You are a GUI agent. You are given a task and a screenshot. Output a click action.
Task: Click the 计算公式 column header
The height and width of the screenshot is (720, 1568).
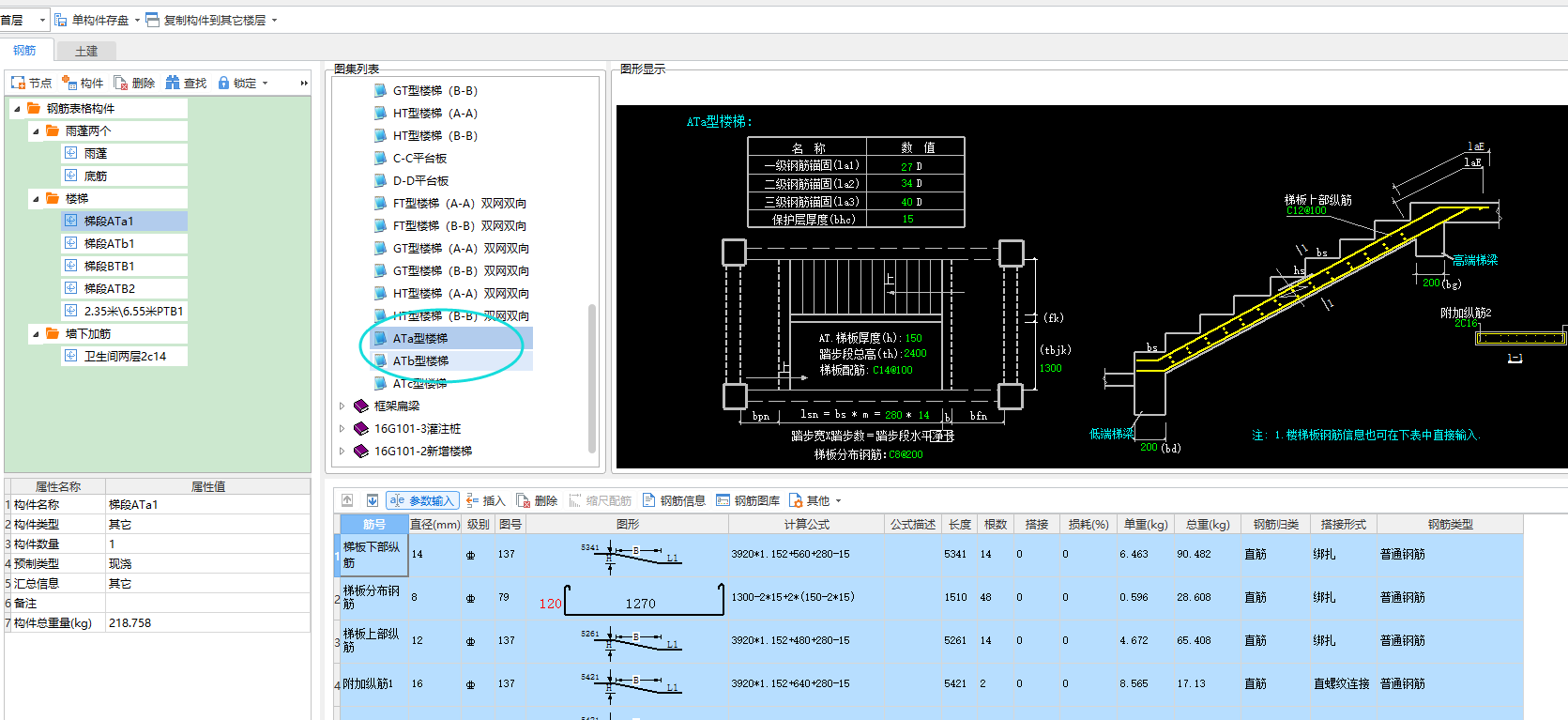(806, 524)
